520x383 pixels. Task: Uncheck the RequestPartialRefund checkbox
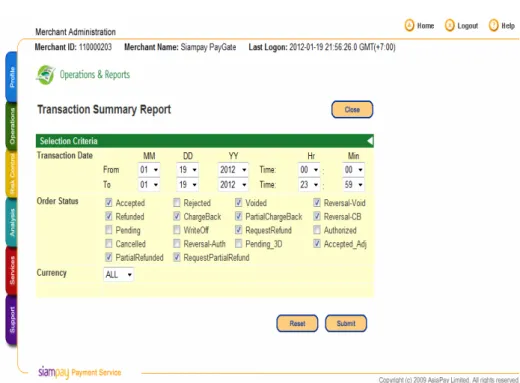[177, 257]
